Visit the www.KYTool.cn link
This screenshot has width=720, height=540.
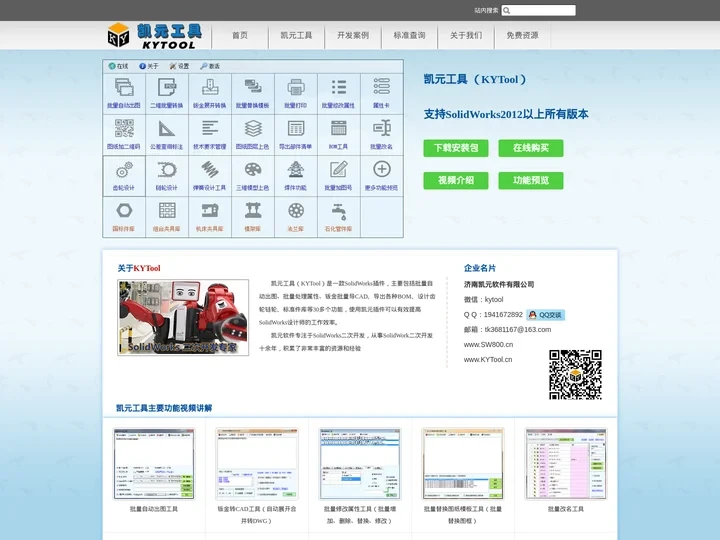(488, 360)
